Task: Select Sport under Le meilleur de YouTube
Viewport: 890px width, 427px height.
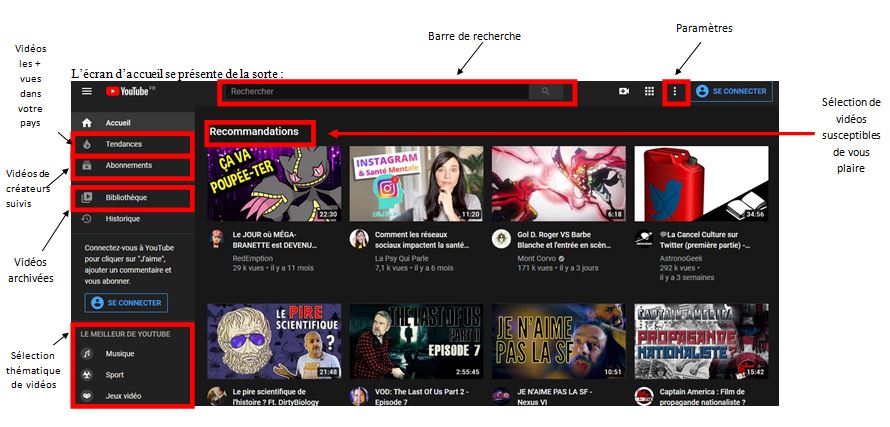Action: 133,375
